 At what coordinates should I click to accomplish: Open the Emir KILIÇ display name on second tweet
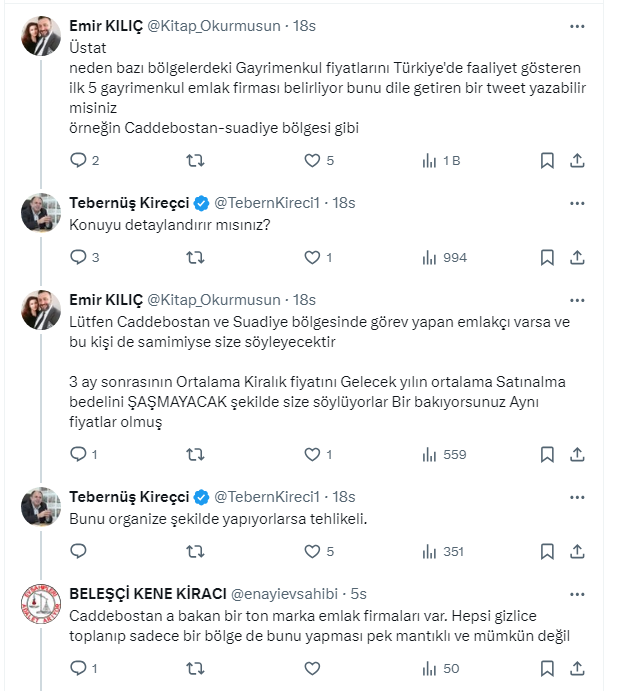[106, 299]
